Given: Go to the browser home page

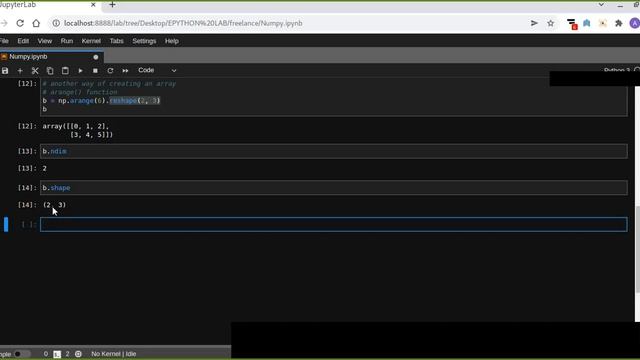Looking at the screenshot, I should coord(36,23).
